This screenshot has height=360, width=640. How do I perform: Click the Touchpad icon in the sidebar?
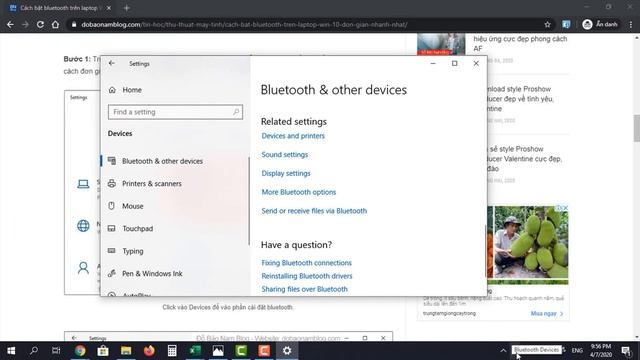pos(111,228)
